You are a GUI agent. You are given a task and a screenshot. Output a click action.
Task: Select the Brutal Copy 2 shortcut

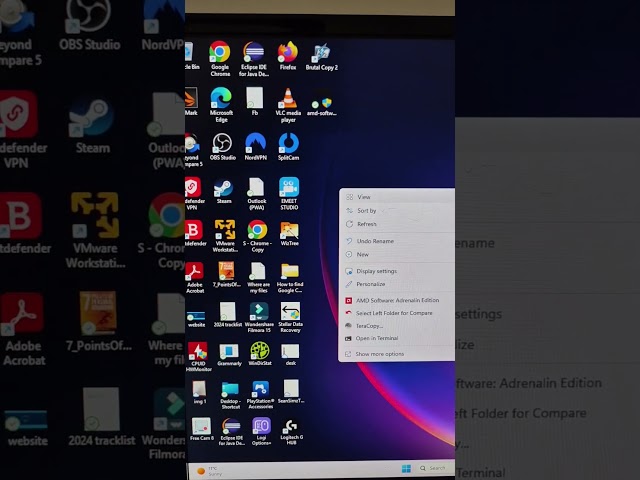[x=322, y=56]
